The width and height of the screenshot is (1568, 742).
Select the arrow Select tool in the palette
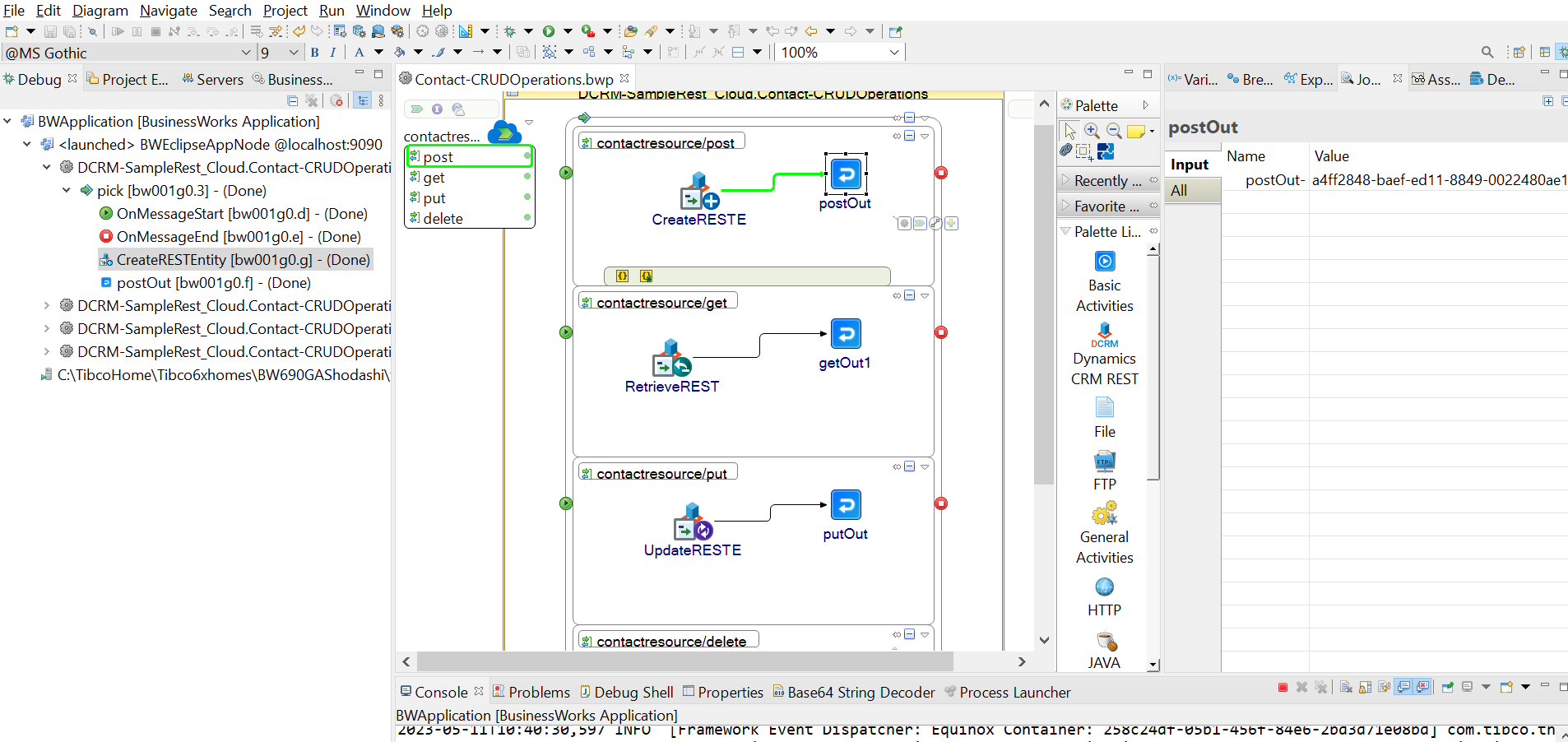tap(1070, 131)
